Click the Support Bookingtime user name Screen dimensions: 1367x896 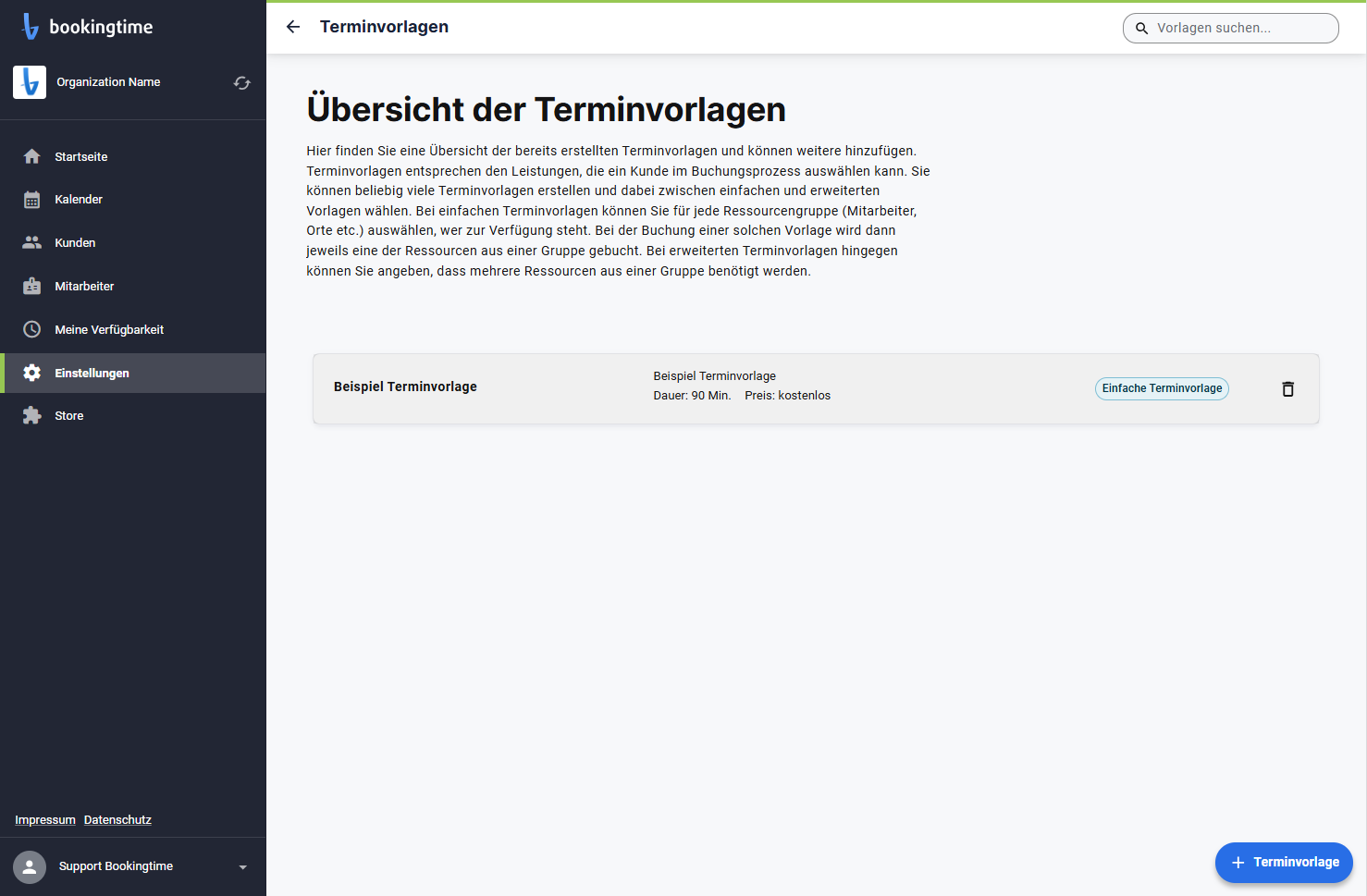point(116,866)
